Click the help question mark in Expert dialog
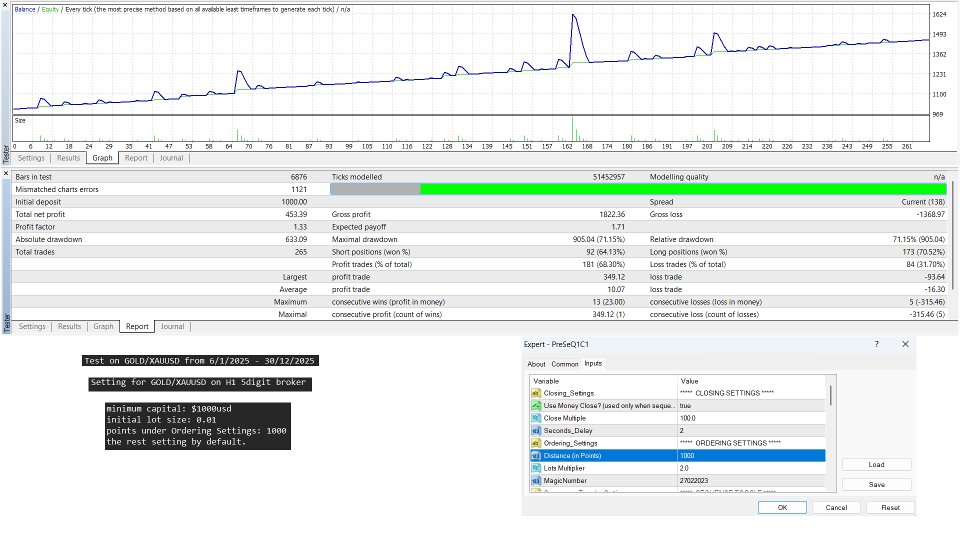The image size is (960, 540). (877, 344)
